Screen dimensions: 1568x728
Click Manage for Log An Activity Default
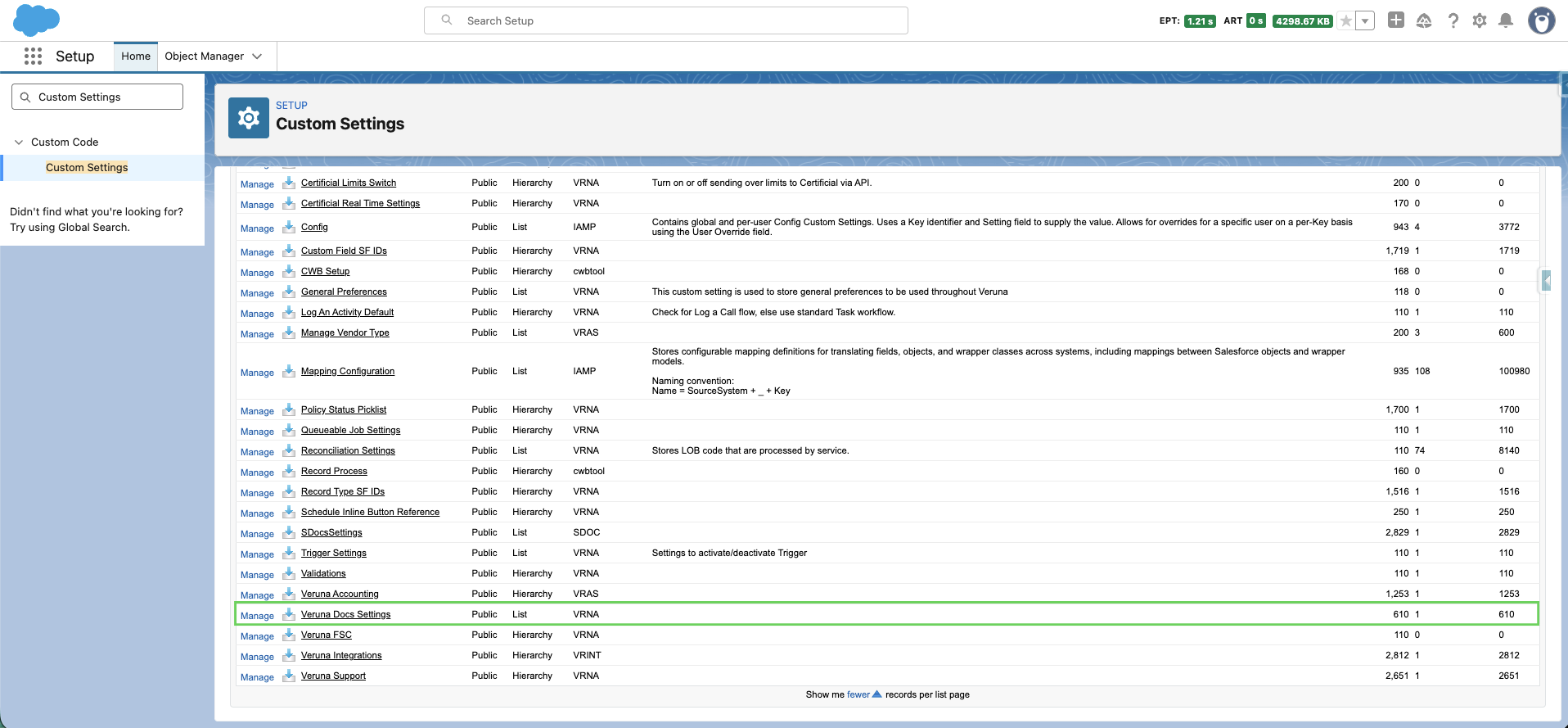pos(257,314)
